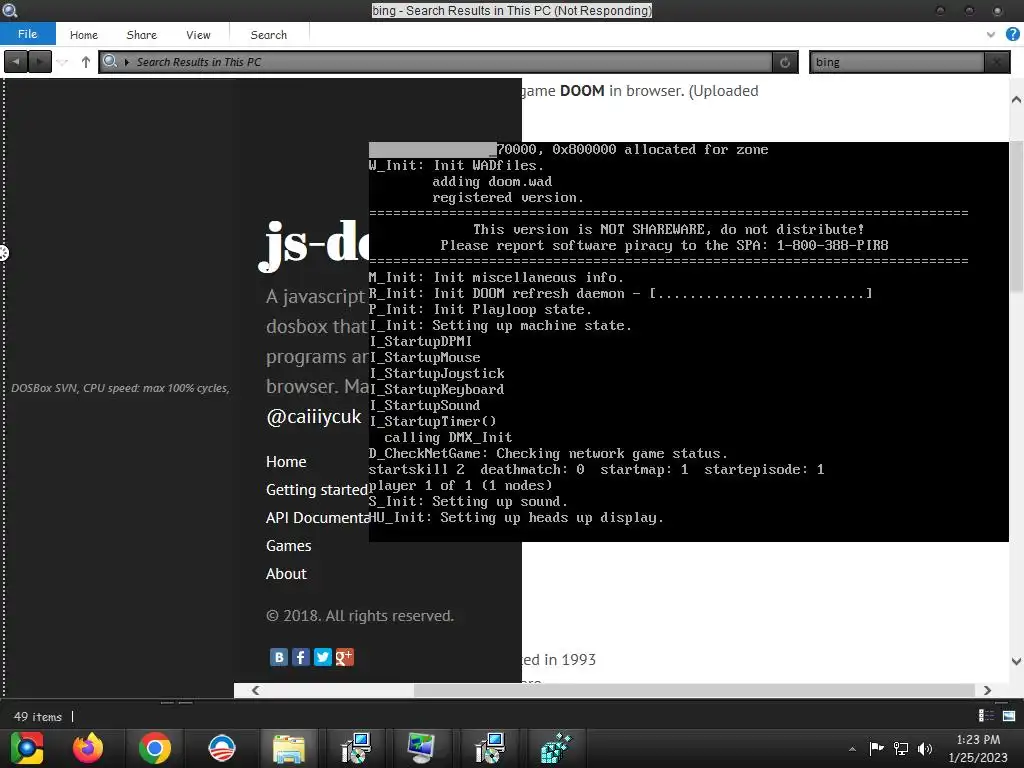Click the Google Plus share icon
This screenshot has width=1024, height=768.
tap(345, 657)
